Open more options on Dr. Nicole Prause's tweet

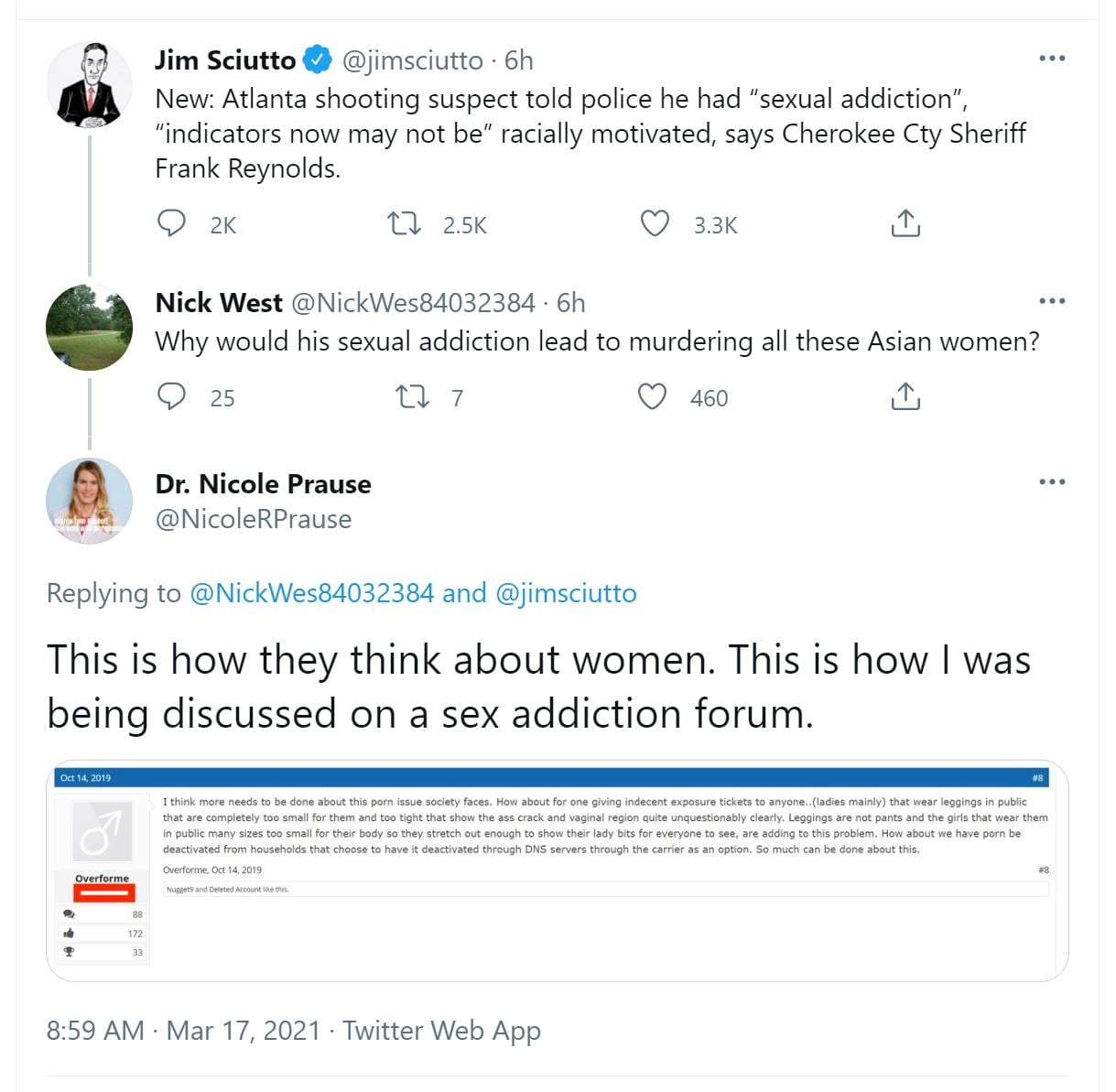[1052, 482]
